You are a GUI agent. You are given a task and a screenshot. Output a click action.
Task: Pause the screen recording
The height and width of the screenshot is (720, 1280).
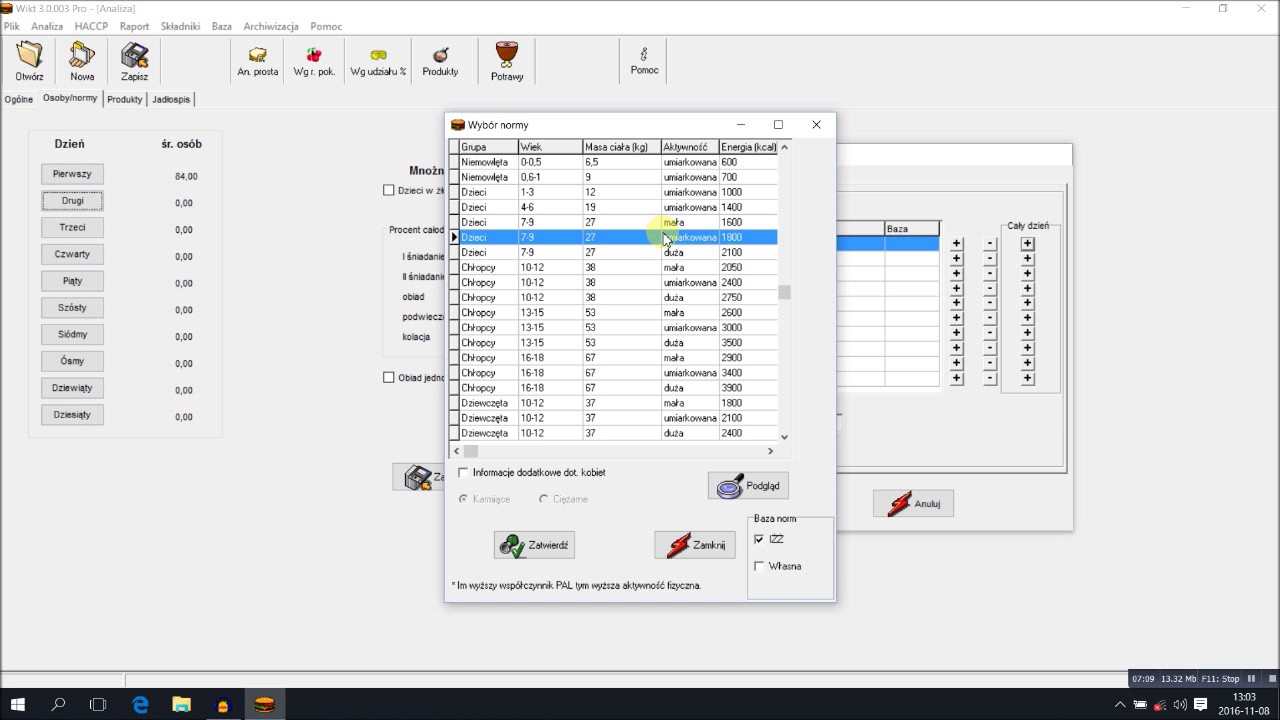click(x=1251, y=679)
